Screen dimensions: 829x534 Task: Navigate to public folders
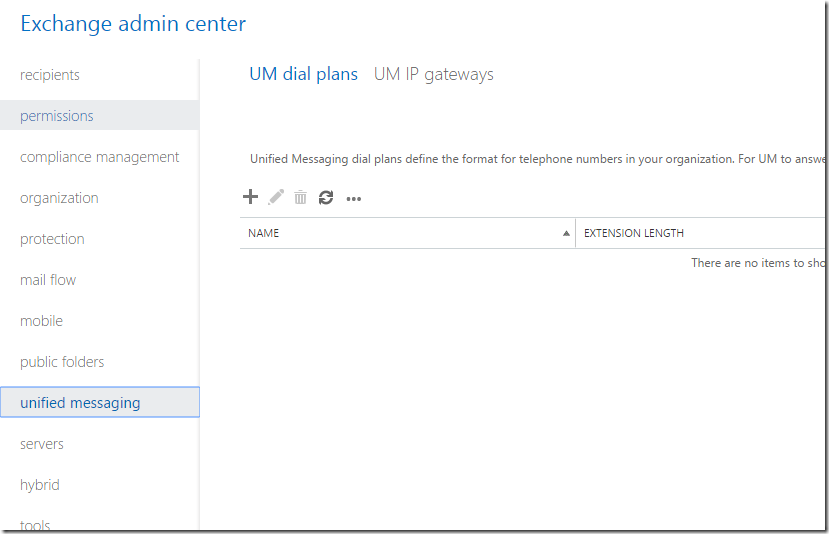[x=62, y=362]
